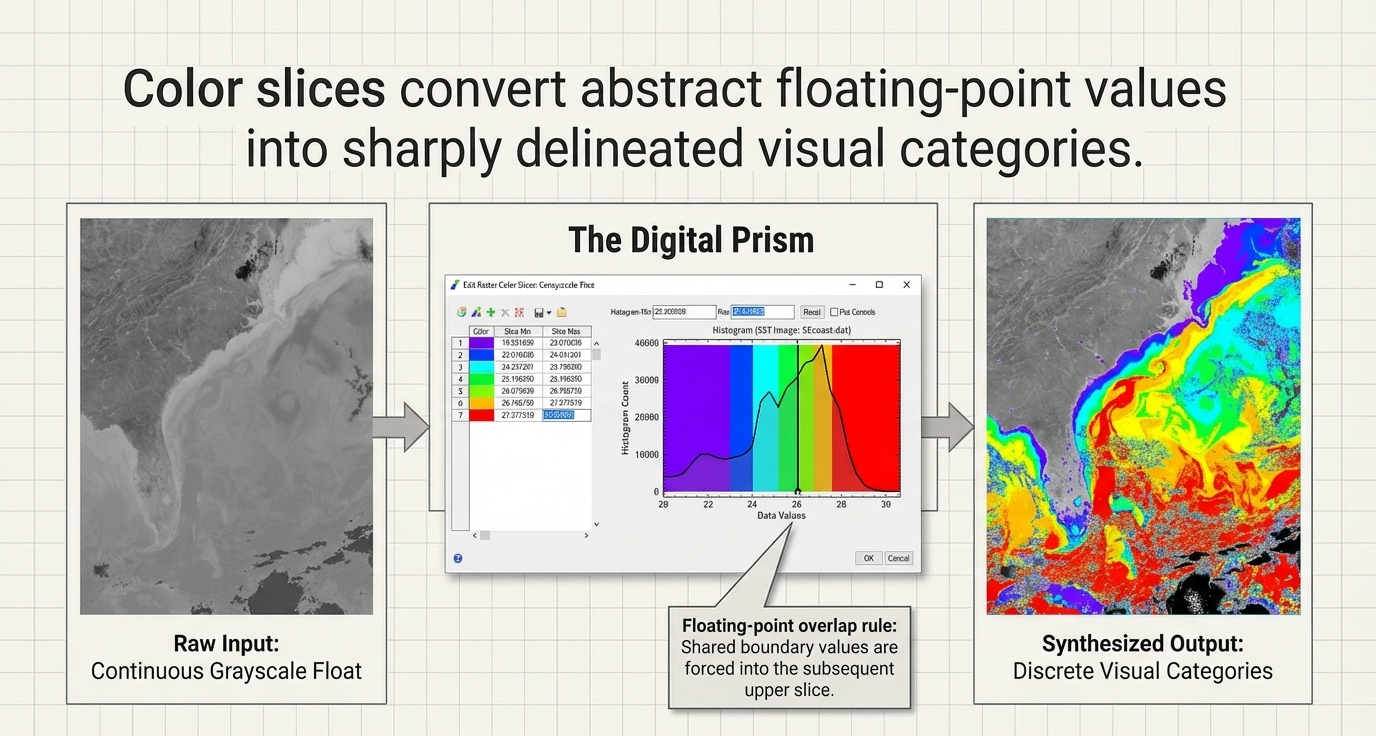Image resolution: width=1376 pixels, height=736 pixels.
Task: Click the purple band in the histogram plot
Action: pos(696,416)
